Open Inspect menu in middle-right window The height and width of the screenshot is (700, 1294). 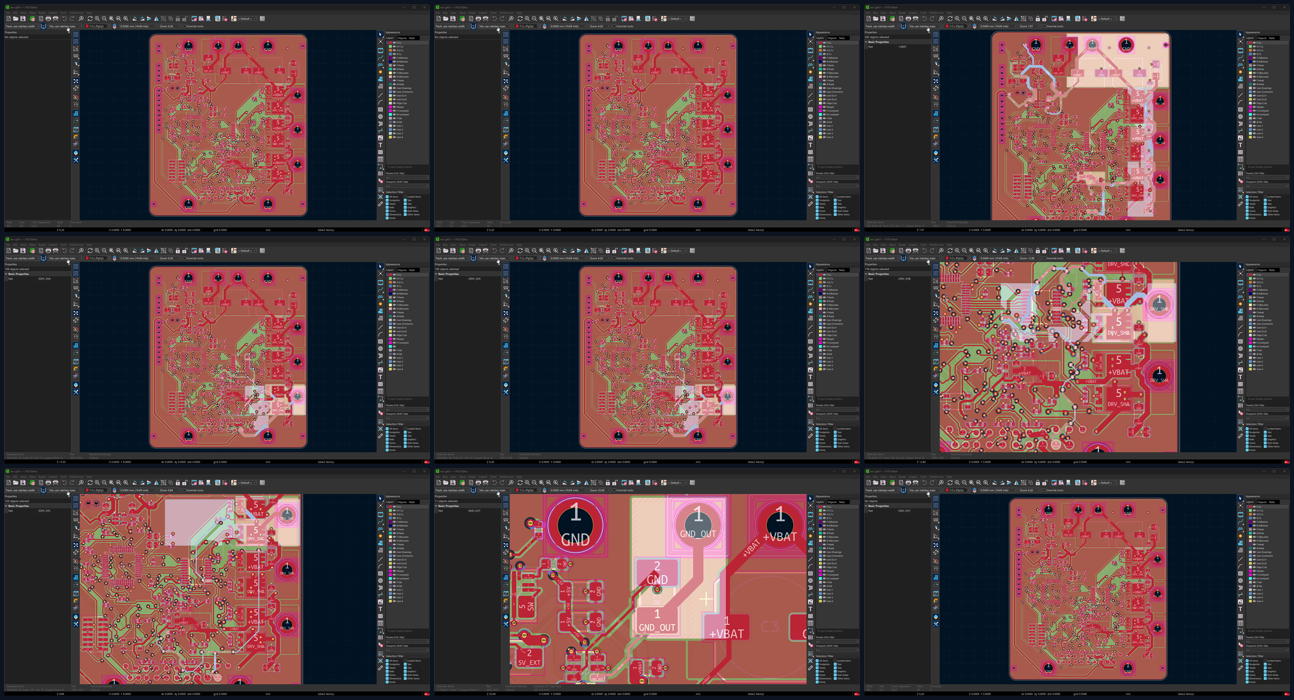pyautogui.click(x=914, y=245)
